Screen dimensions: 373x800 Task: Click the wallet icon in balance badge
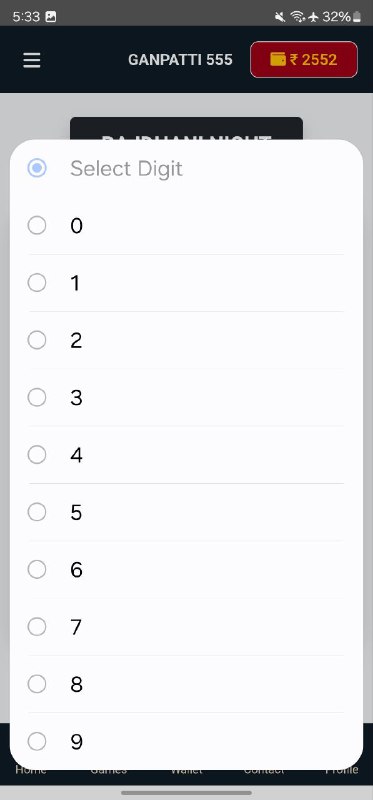point(278,60)
